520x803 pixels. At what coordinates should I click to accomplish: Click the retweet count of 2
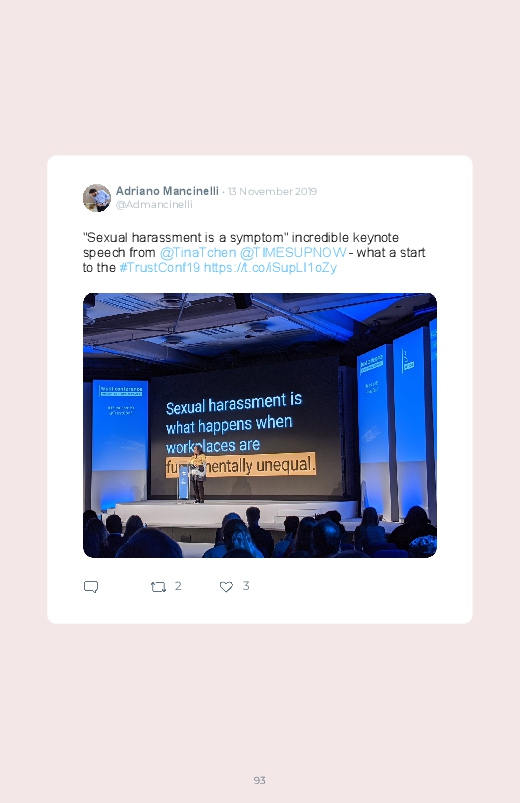(178, 586)
